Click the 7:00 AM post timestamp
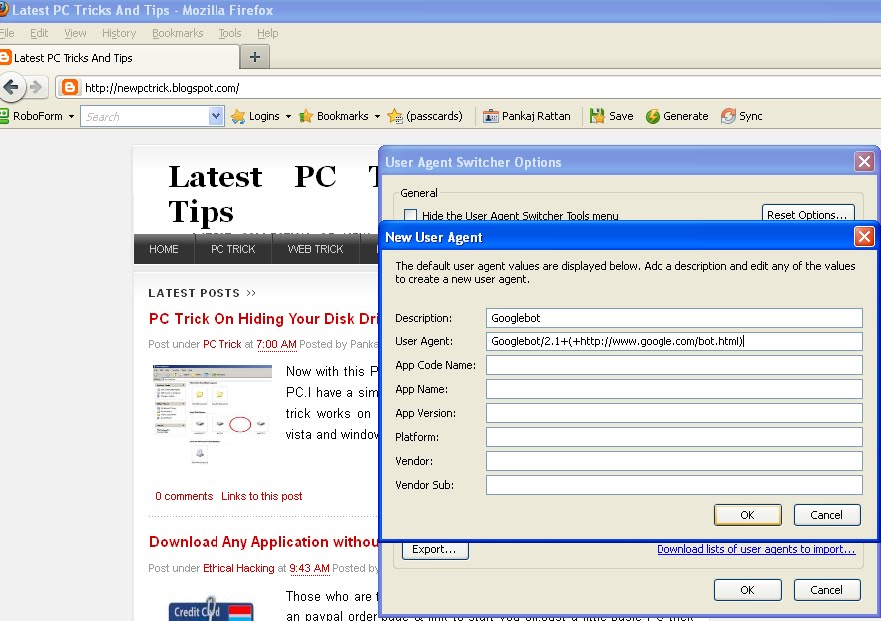 (276, 344)
